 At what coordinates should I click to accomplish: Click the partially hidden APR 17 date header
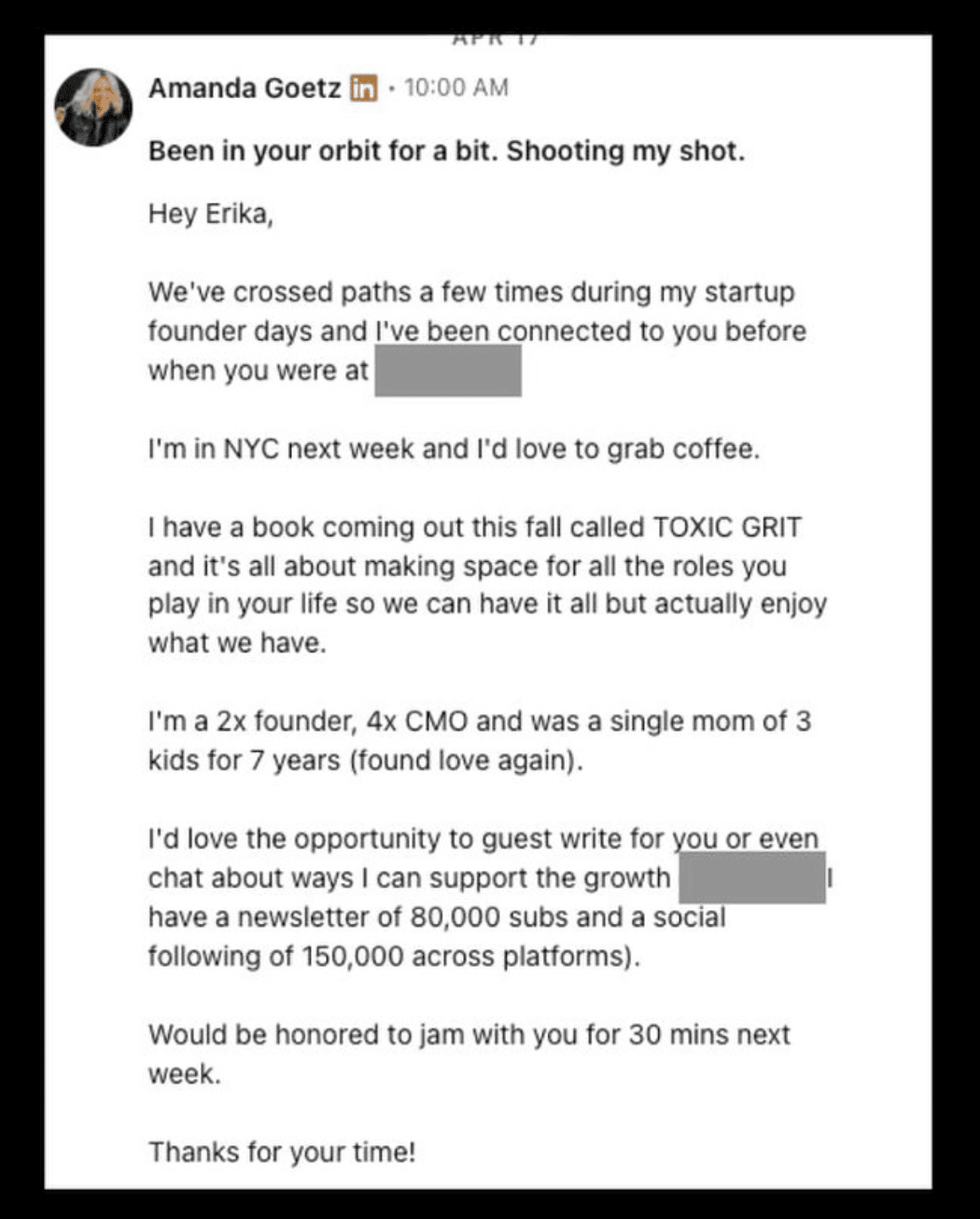click(x=495, y=39)
